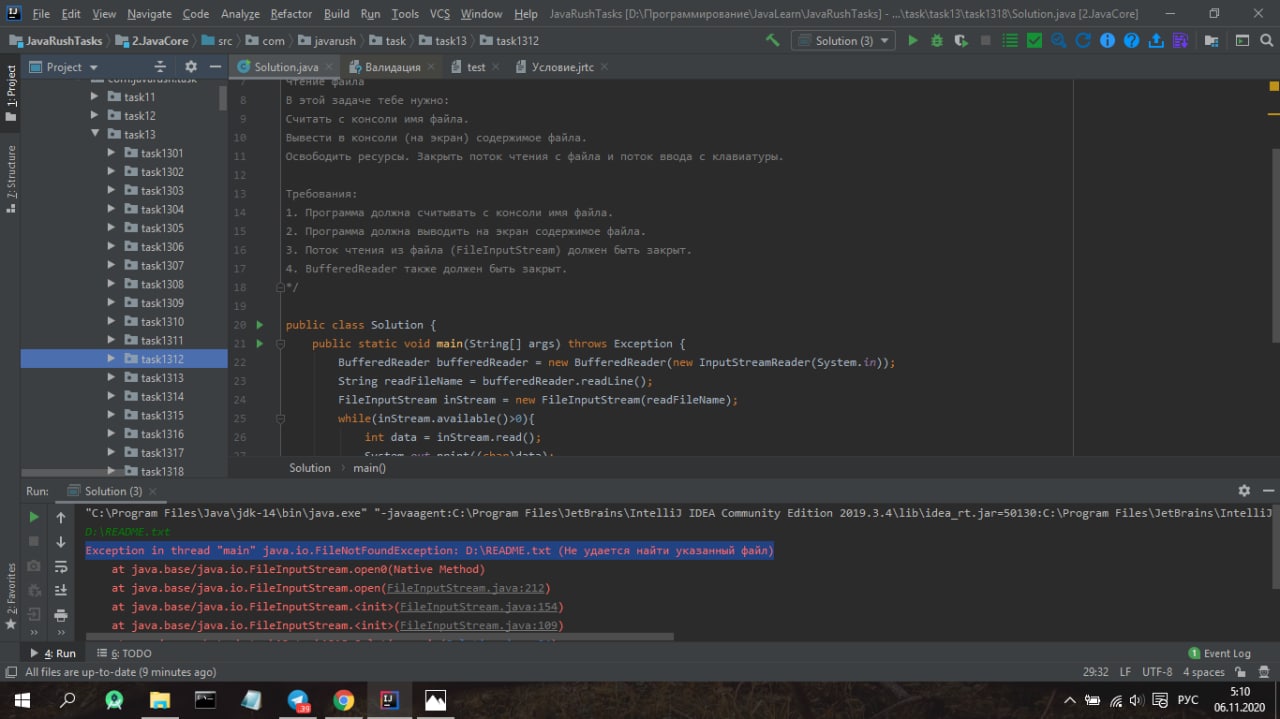Click LF line separator in status bar
This screenshot has width=1280, height=719.
coord(1125,672)
